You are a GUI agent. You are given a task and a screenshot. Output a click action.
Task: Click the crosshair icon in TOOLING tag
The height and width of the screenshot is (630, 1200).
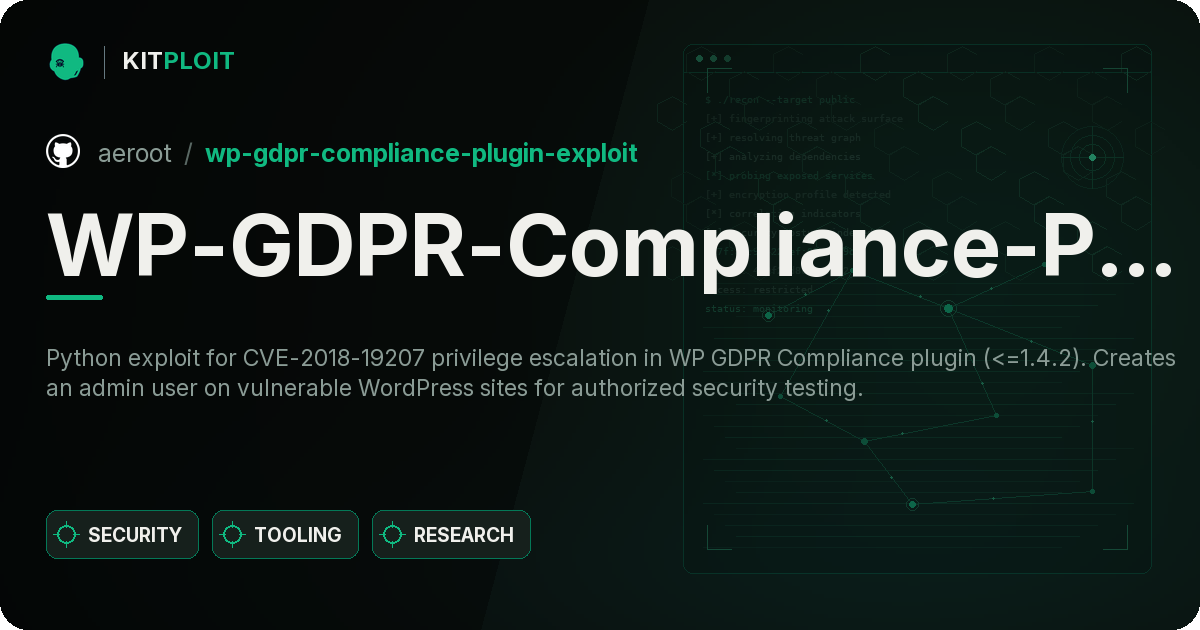(233, 535)
